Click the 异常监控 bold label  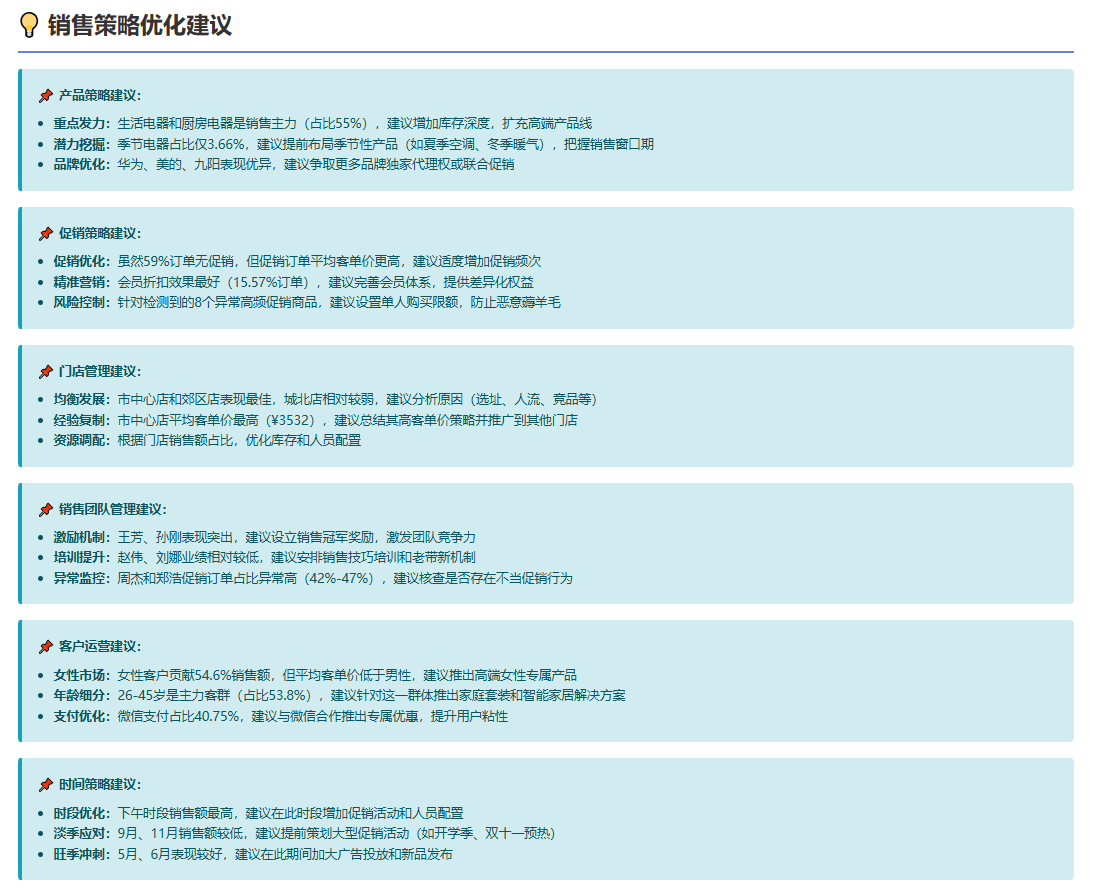(82, 579)
